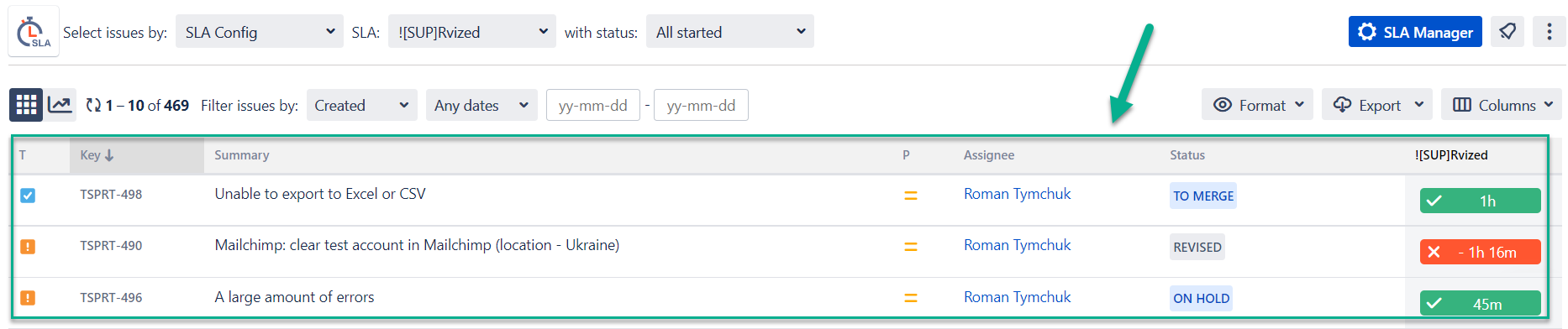Open the Export menu
This screenshot has height=329, width=1568.
[1376, 105]
